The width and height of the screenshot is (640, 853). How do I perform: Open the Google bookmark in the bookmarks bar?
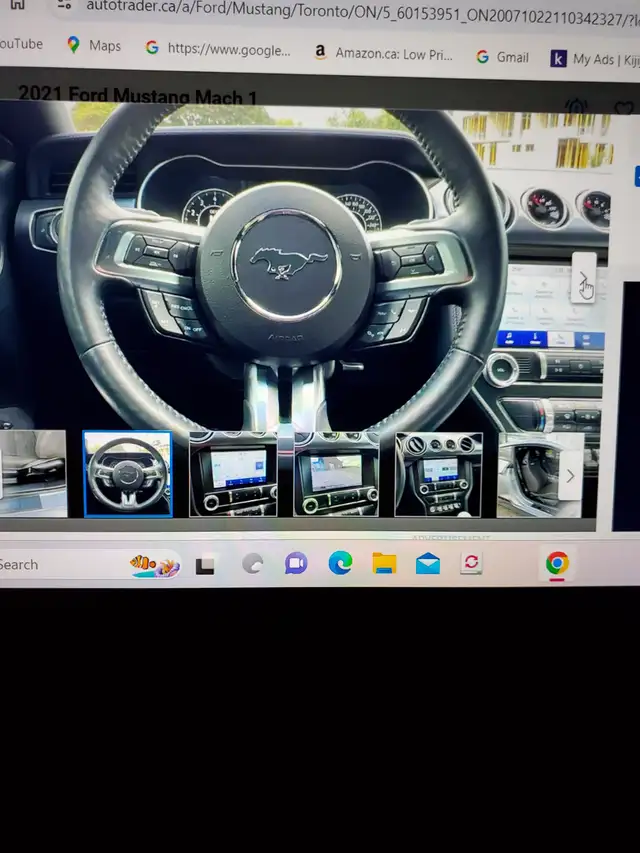(x=218, y=49)
